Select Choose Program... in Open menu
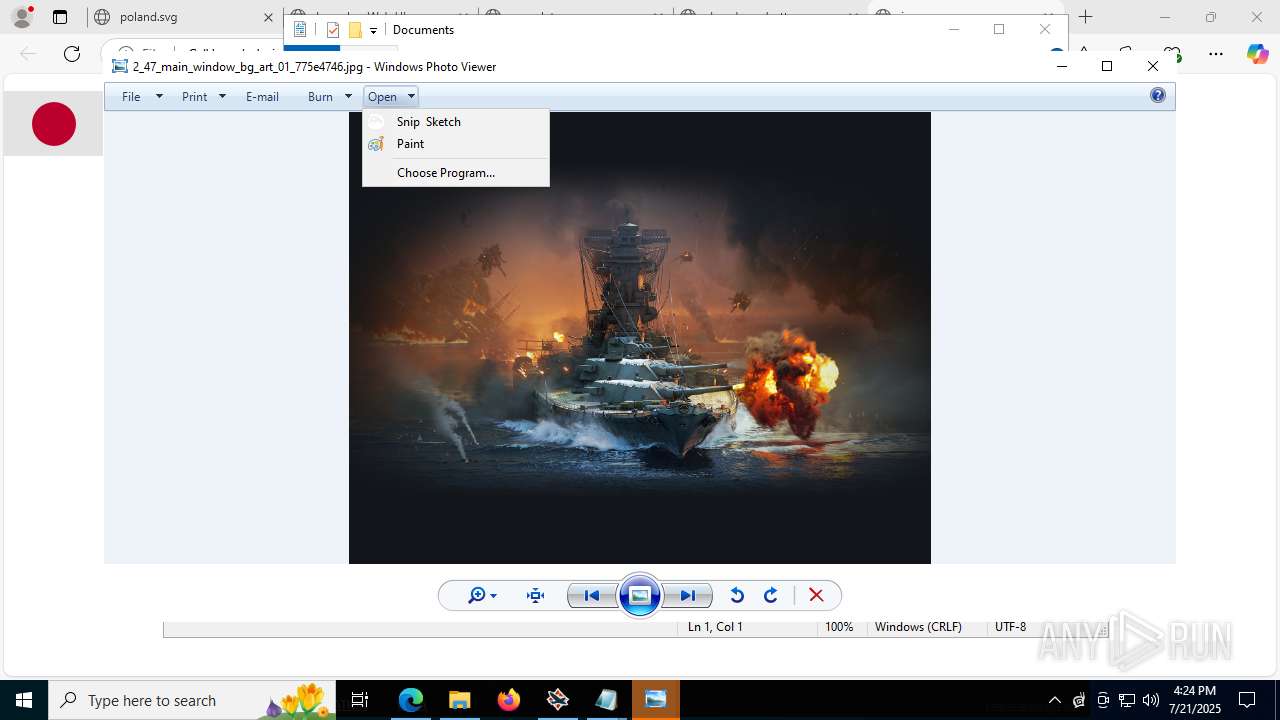This screenshot has height=720, width=1280. coord(455,173)
